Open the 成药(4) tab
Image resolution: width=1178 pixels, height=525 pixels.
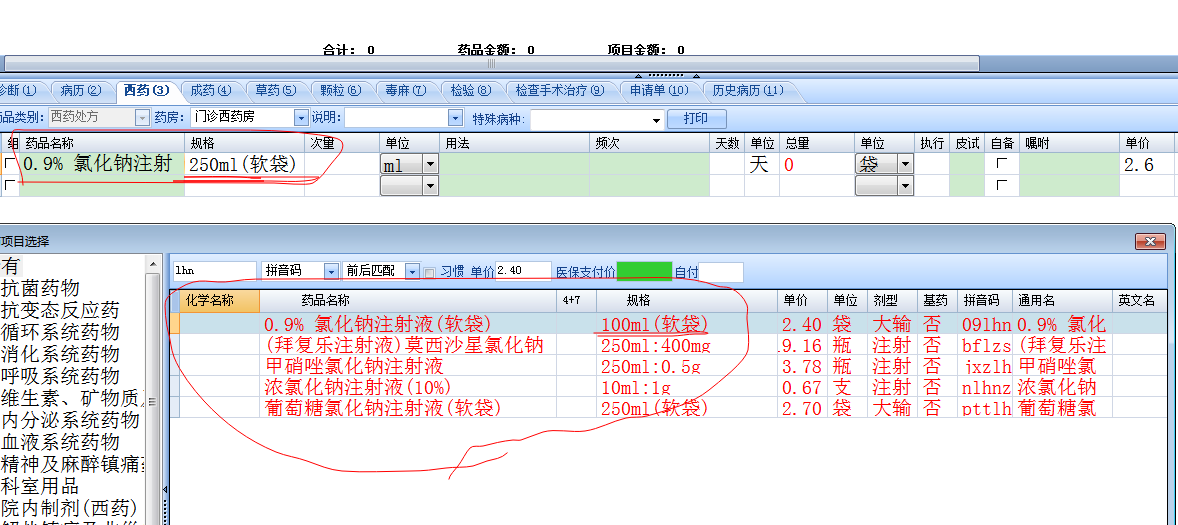210,91
